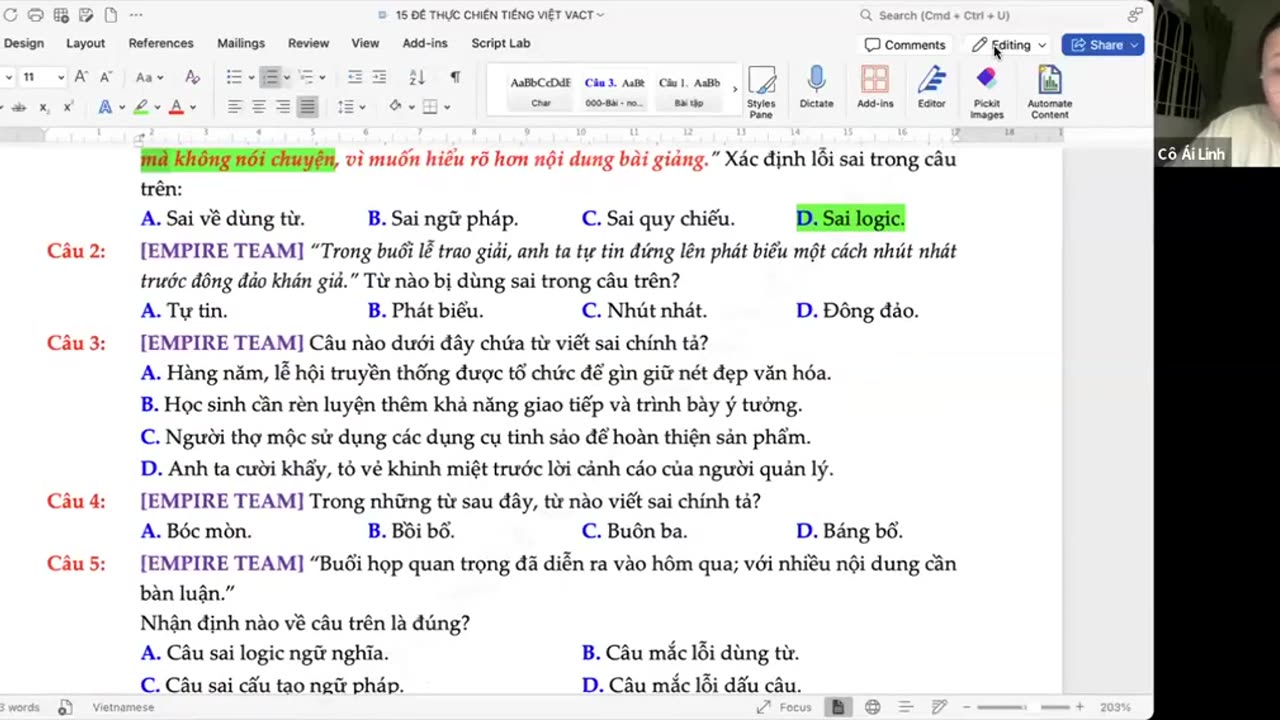Toggle align left
This screenshot has height=720, width=1280.
tap(234, 107)
